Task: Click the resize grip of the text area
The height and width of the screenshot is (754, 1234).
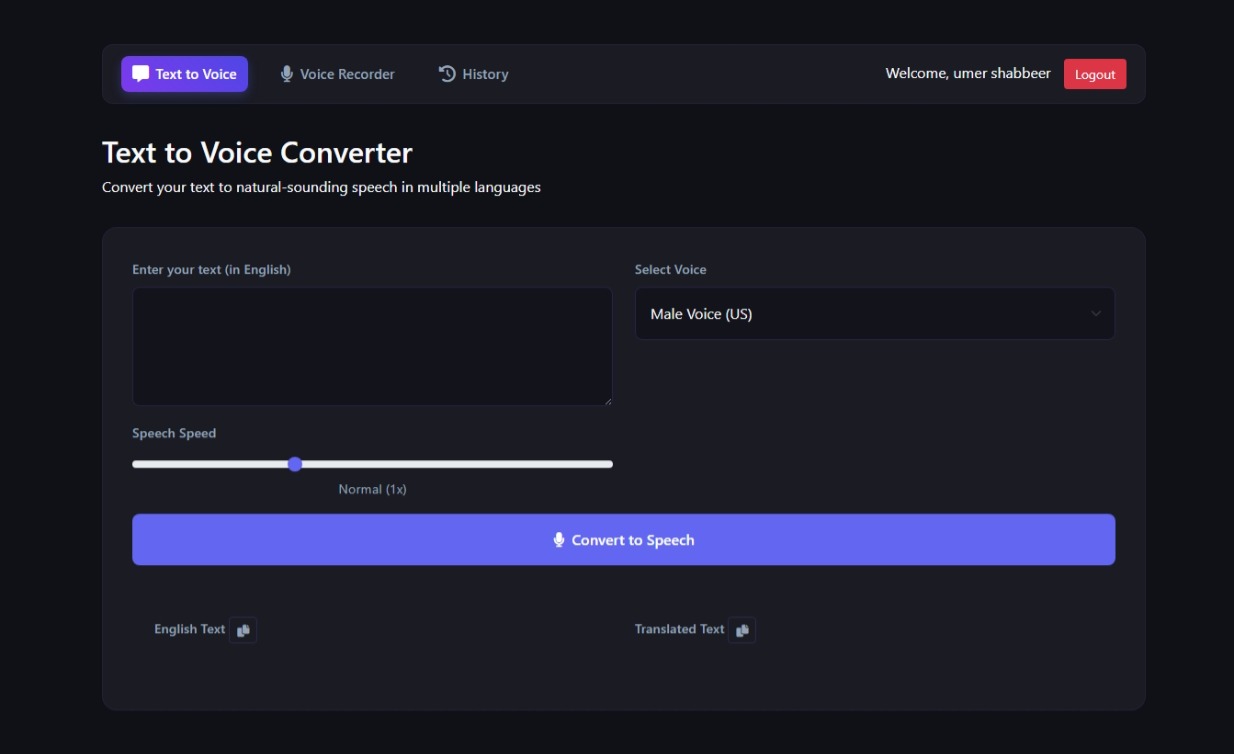Action: coord(606,400)
